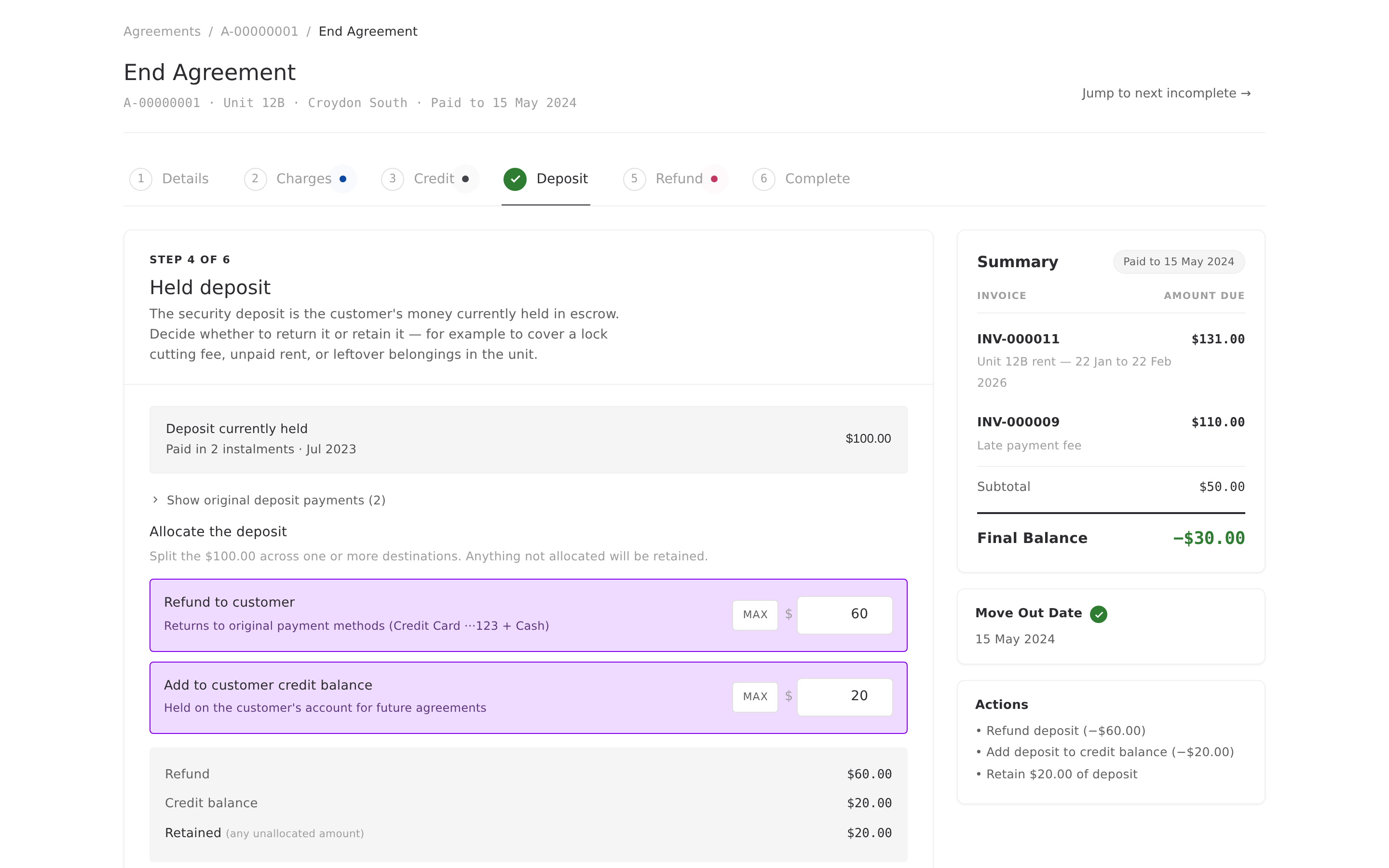
Task: Click the Final Balance −$30.00 amount
Action: coord(1208,539)
